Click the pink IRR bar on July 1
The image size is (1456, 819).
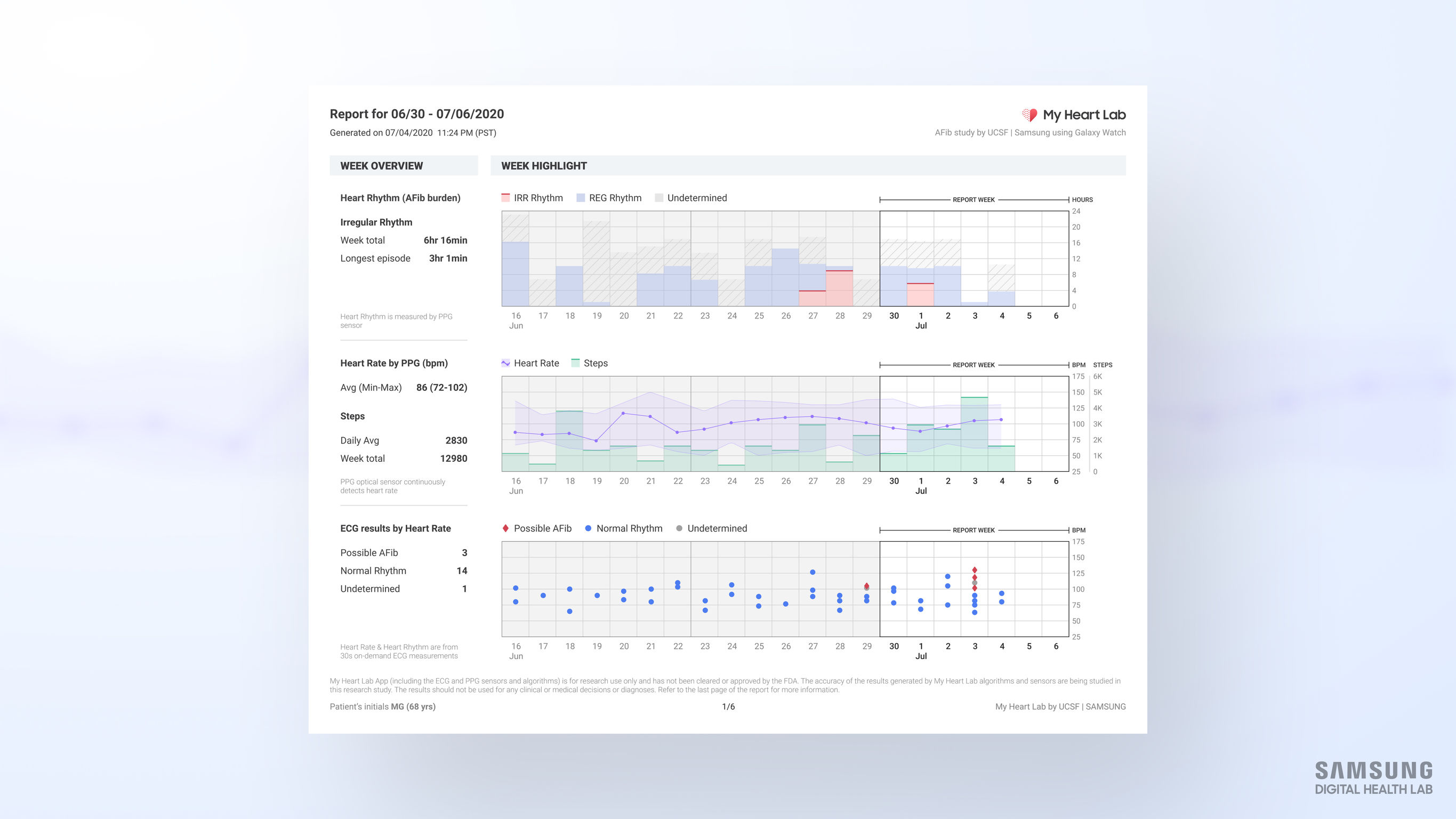(x=920, y=294)
